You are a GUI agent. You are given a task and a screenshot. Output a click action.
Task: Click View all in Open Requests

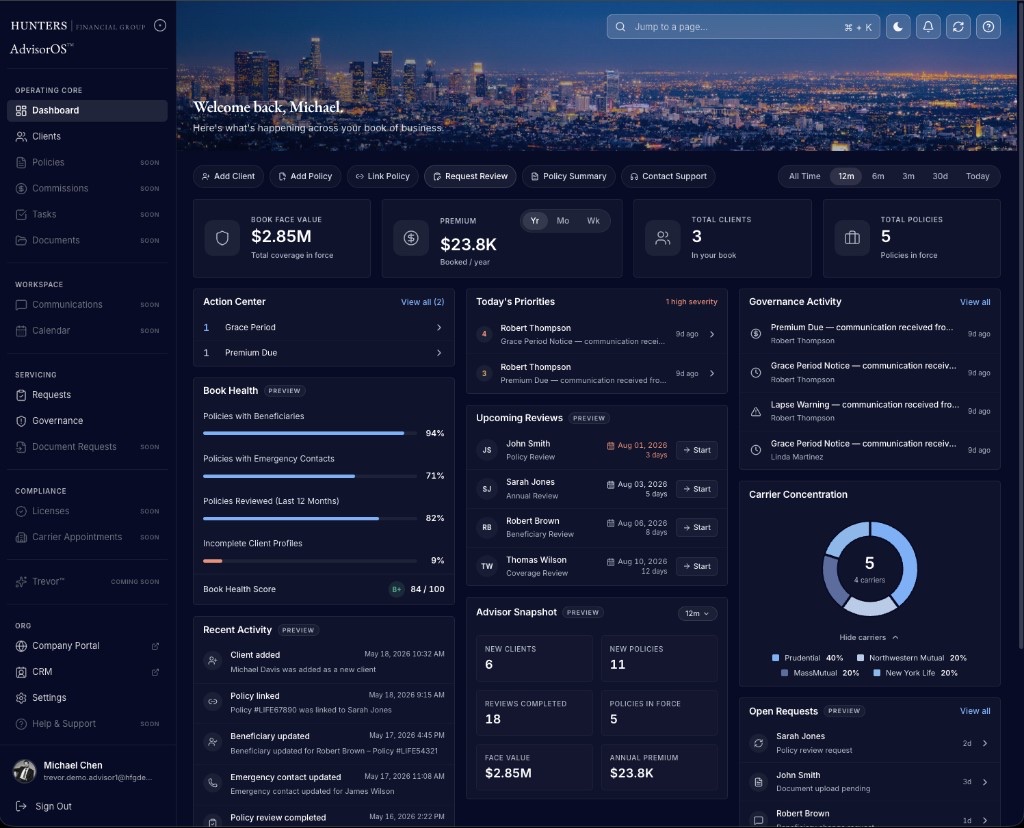pos(974,711)
